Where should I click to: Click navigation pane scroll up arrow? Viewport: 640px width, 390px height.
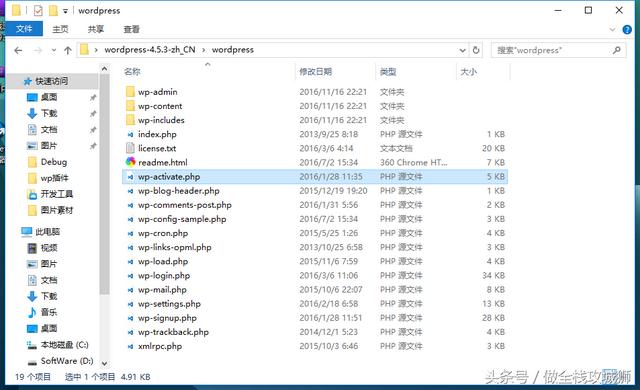click(104, 69)
